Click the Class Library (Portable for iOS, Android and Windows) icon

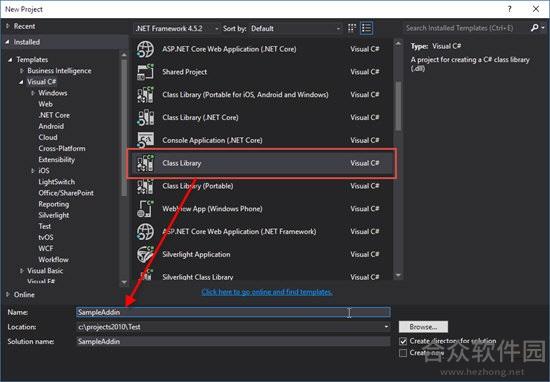(145, 95)
